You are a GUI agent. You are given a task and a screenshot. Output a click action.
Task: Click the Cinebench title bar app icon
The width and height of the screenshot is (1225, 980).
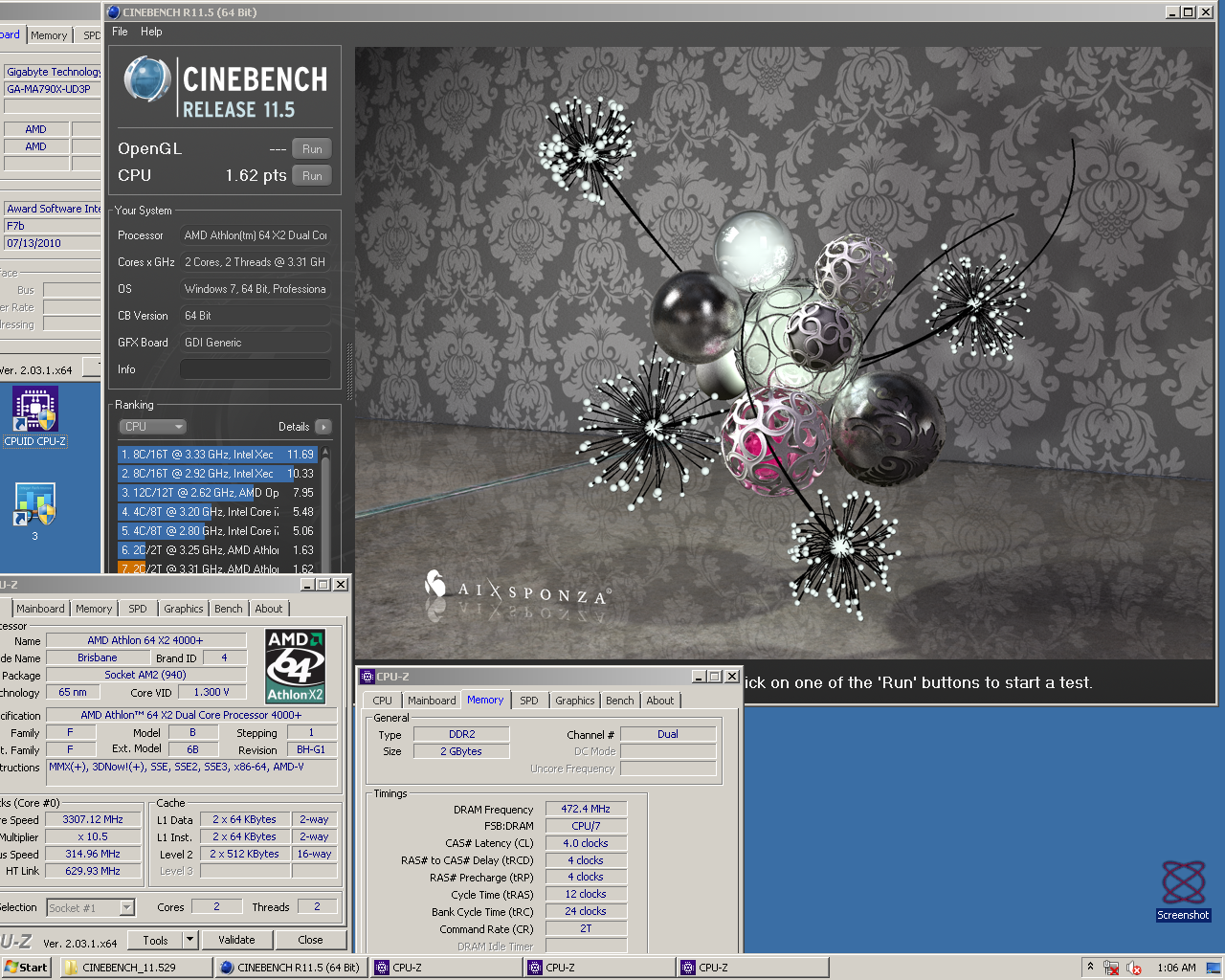(x=113, y=12)
